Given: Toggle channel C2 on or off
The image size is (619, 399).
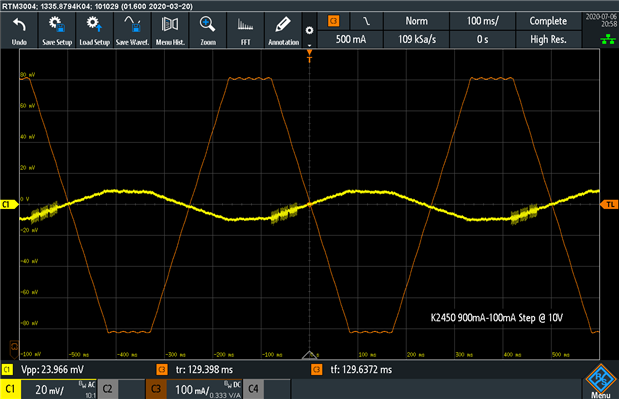Looking at the screenshot, I should click(107, 389).
